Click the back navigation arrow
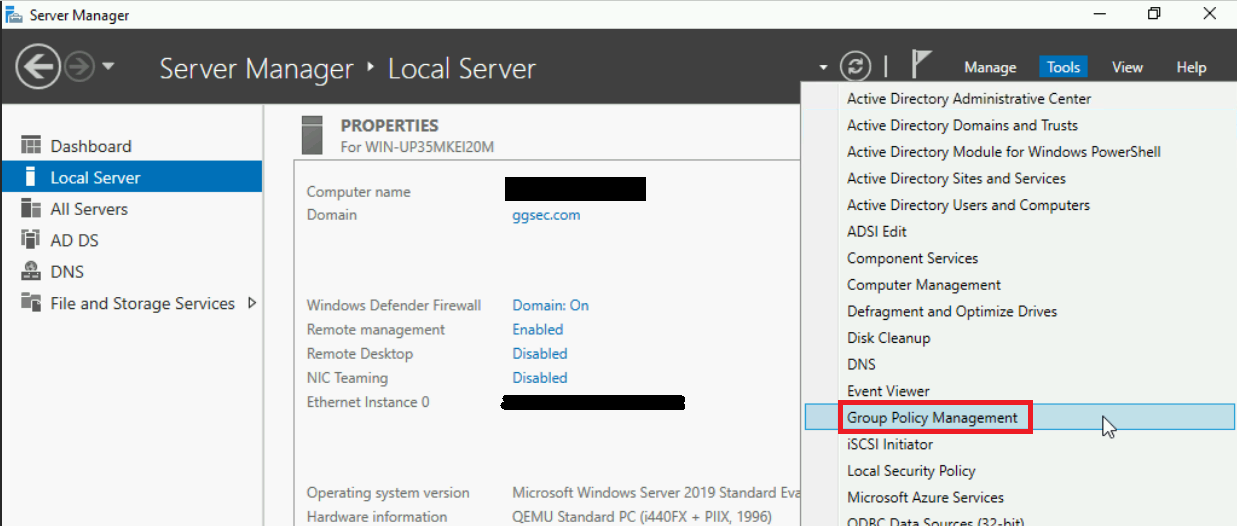Screen dimensions: 1237x526 pyautogui.click(x=39, y=68)
